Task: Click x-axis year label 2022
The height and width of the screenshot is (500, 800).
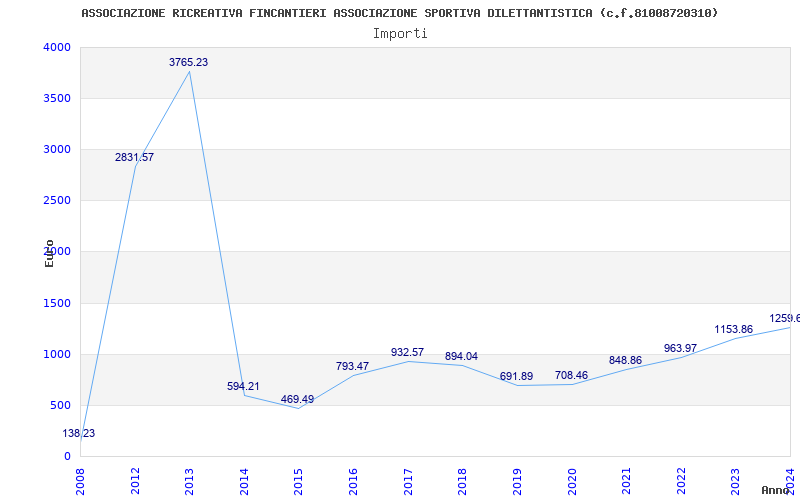Action: coord(681,481)
